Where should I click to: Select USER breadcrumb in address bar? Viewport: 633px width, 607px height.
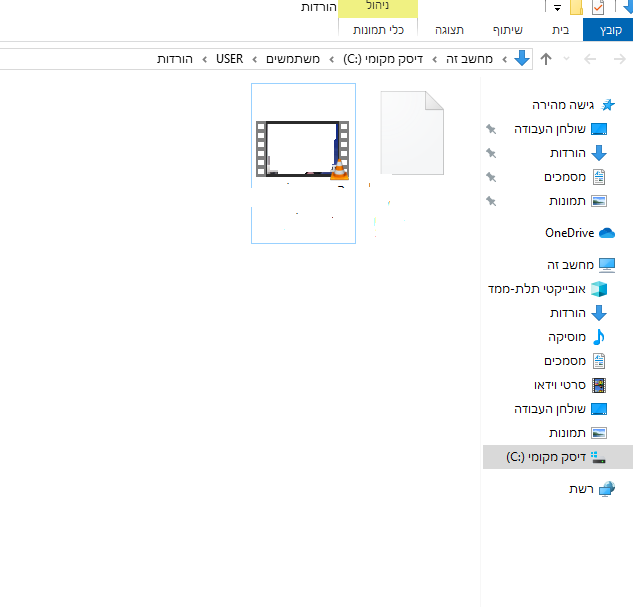pos(229,59)
